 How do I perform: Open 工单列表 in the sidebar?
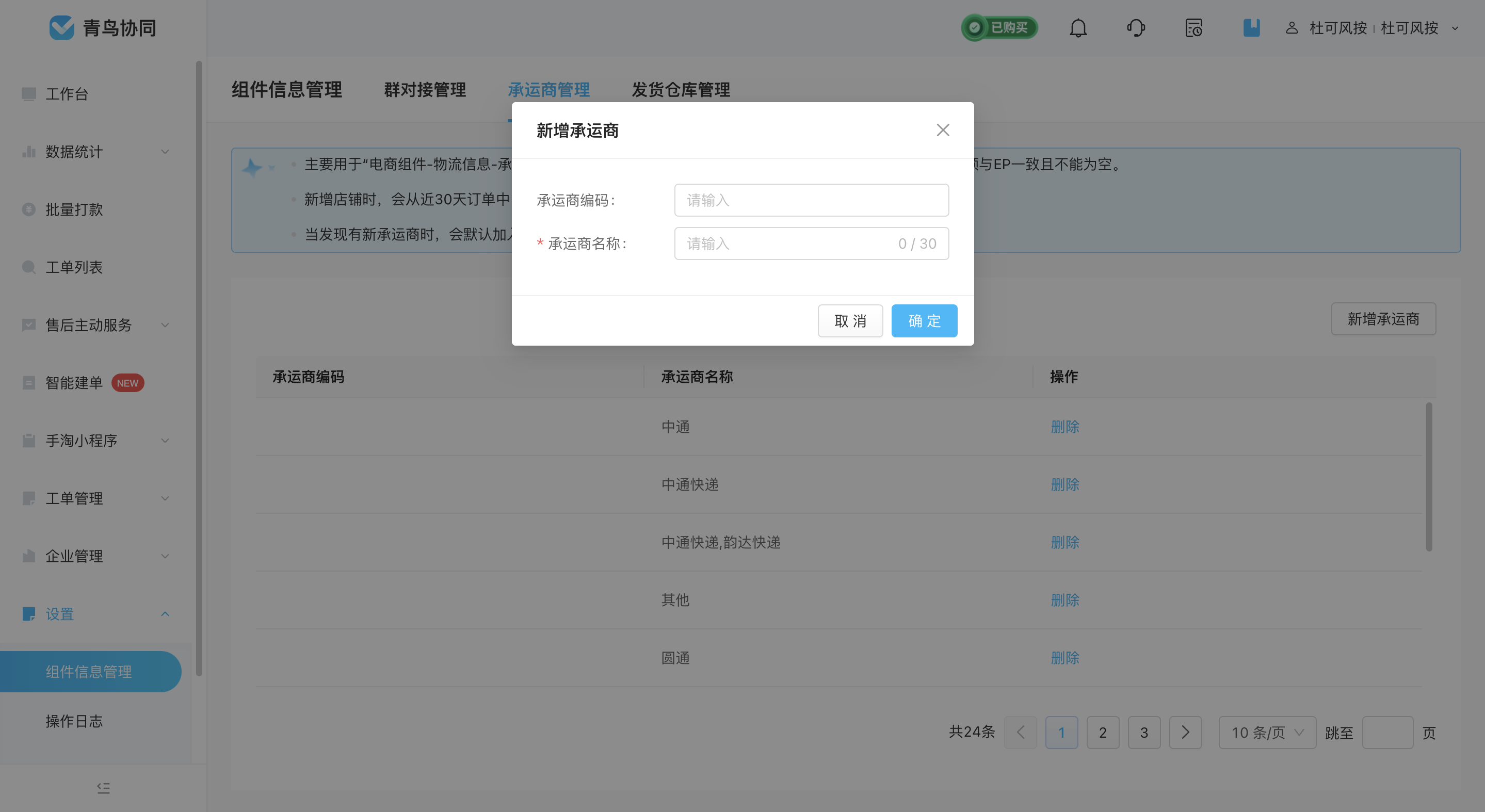tap(74, 267)
